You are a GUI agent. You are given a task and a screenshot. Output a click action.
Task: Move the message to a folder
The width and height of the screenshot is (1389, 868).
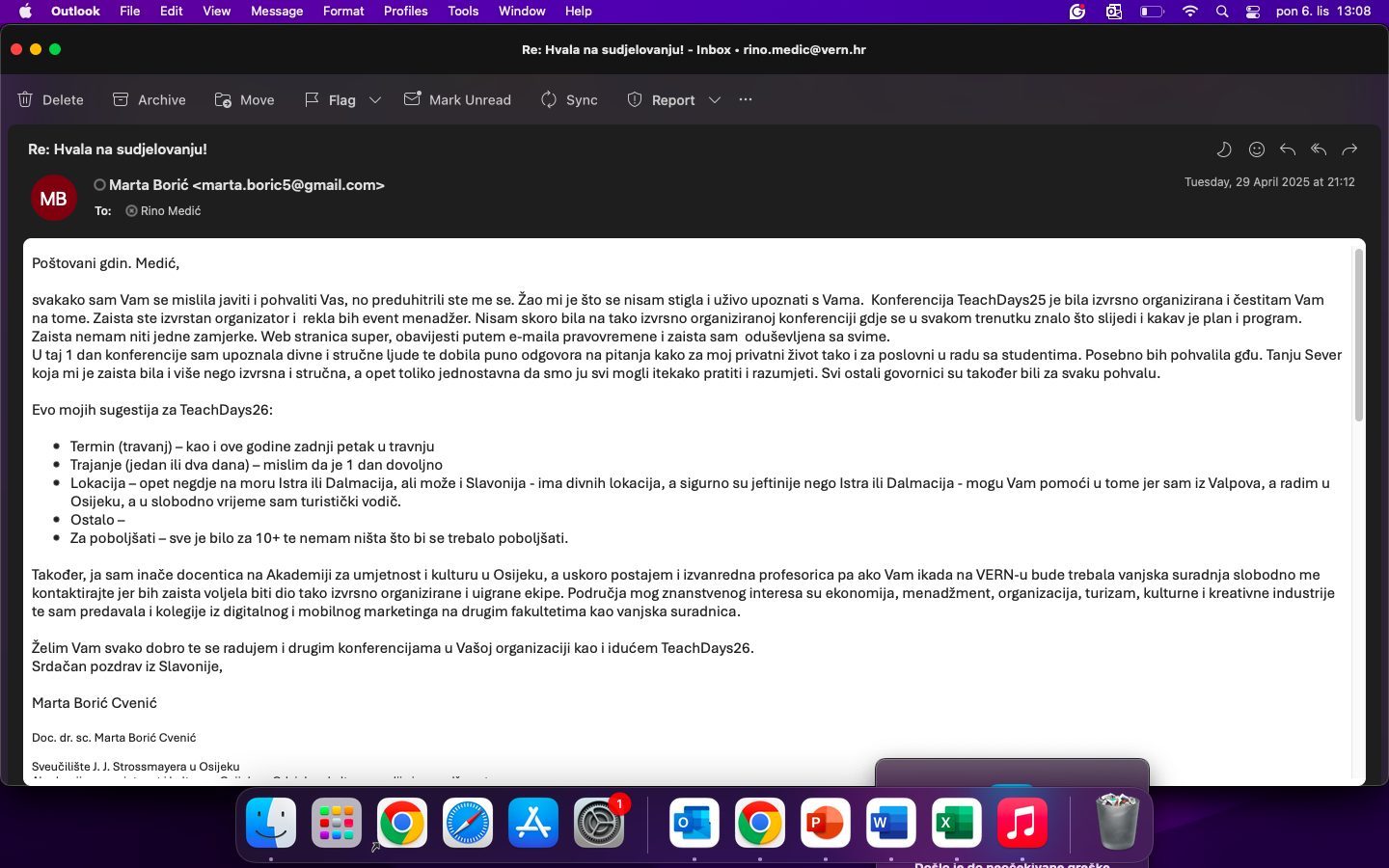pos(245,99)
